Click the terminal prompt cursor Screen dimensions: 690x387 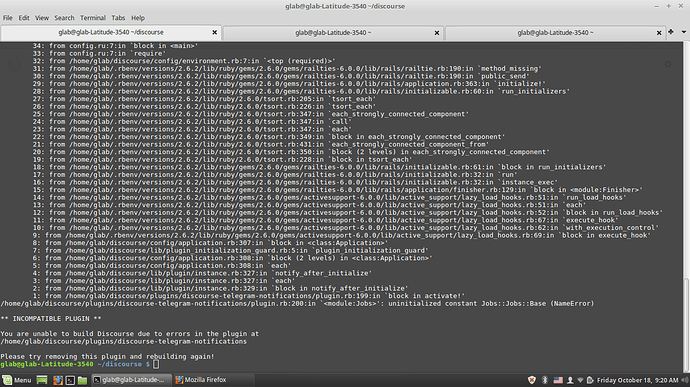[x=156, y=364]
